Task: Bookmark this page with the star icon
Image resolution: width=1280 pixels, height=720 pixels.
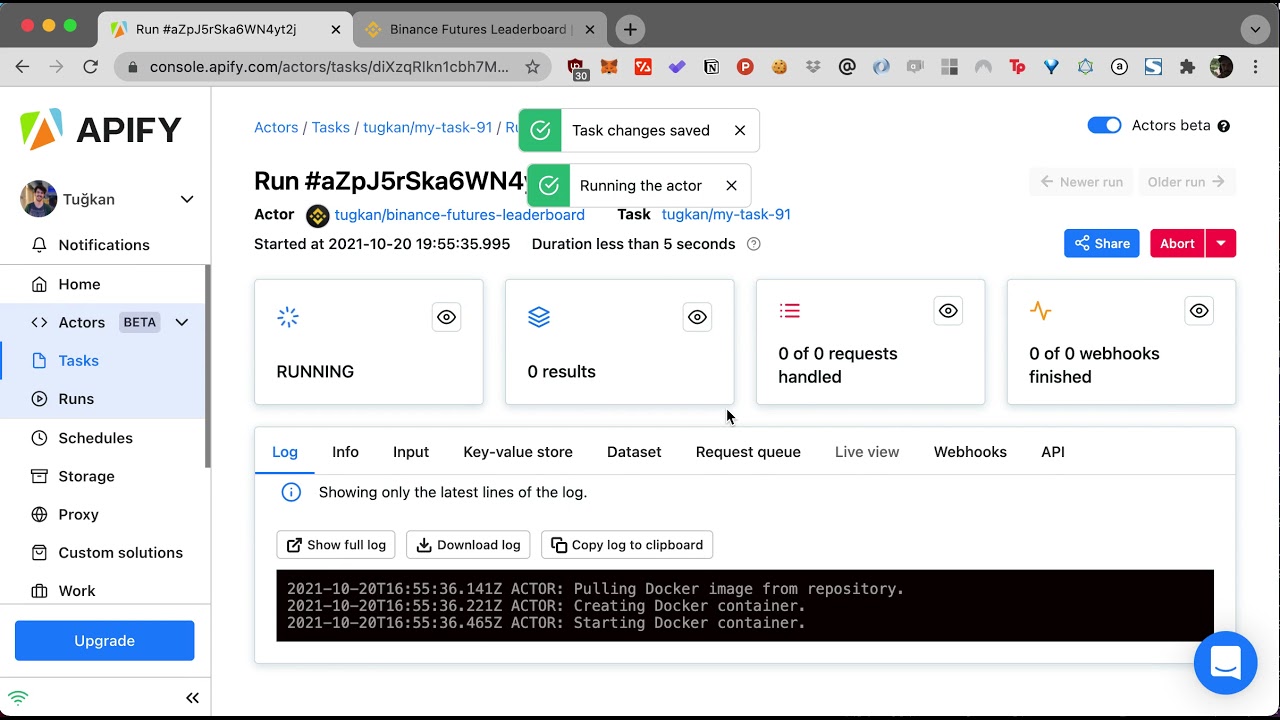Action: point(532,67)
